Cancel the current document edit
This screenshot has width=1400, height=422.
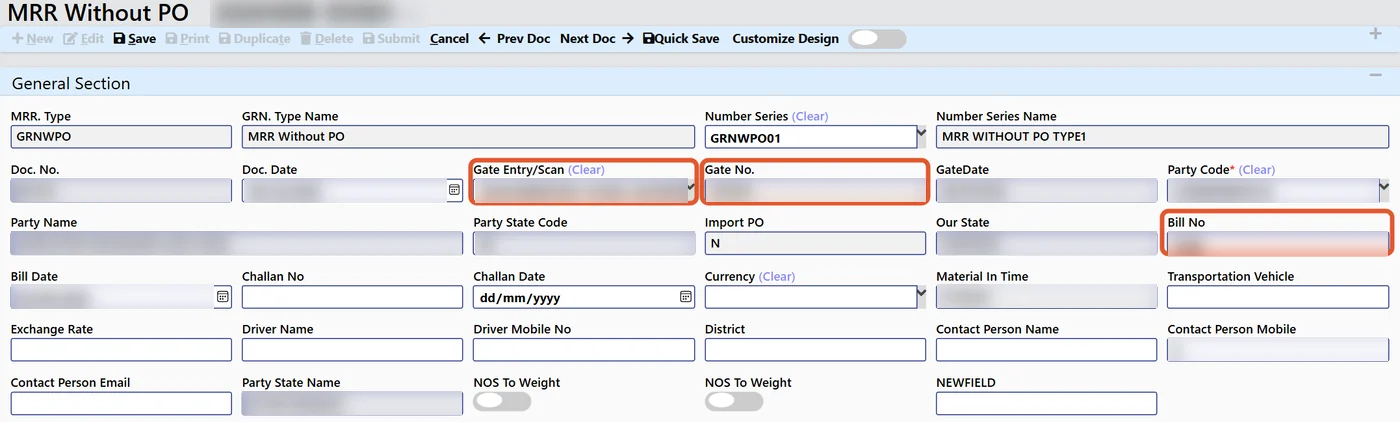[x=449, y=38]
